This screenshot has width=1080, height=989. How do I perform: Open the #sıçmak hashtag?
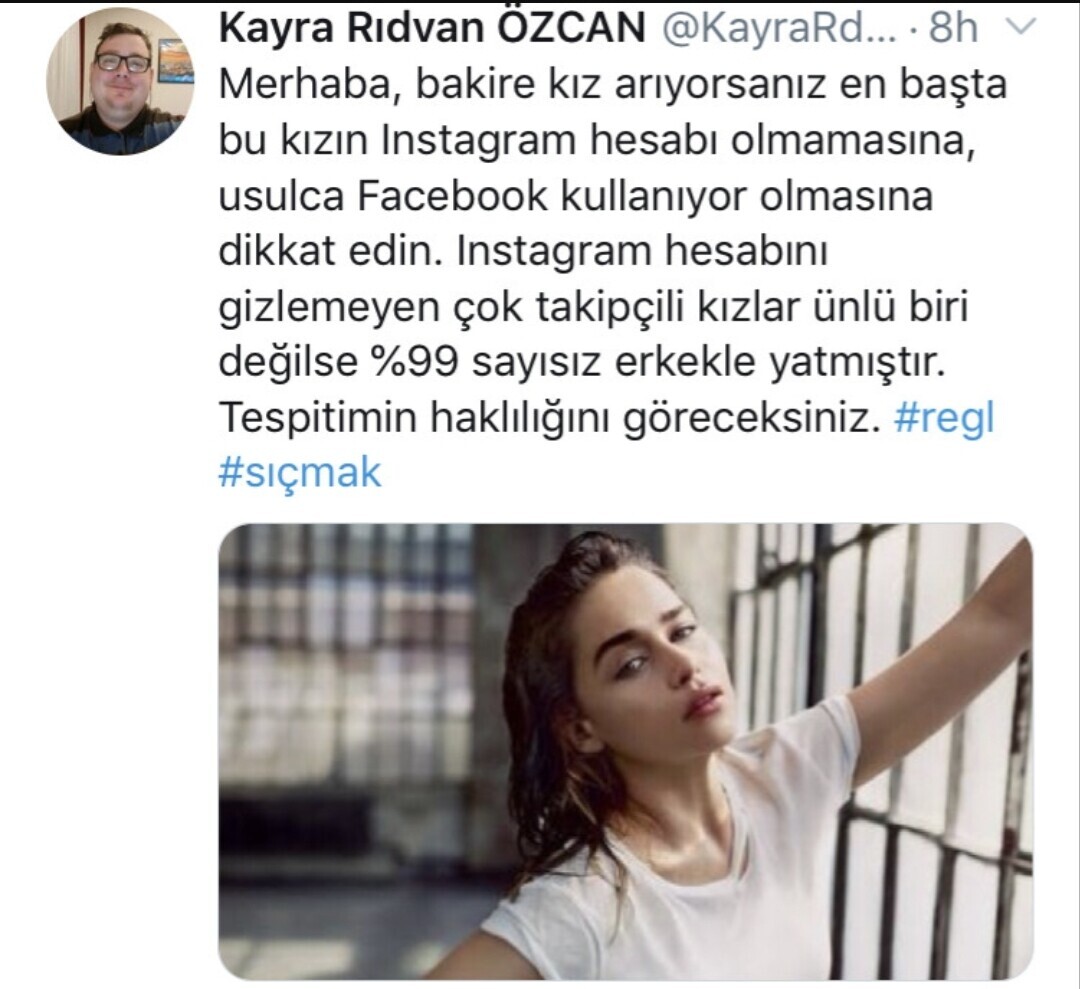coord(300,473)
